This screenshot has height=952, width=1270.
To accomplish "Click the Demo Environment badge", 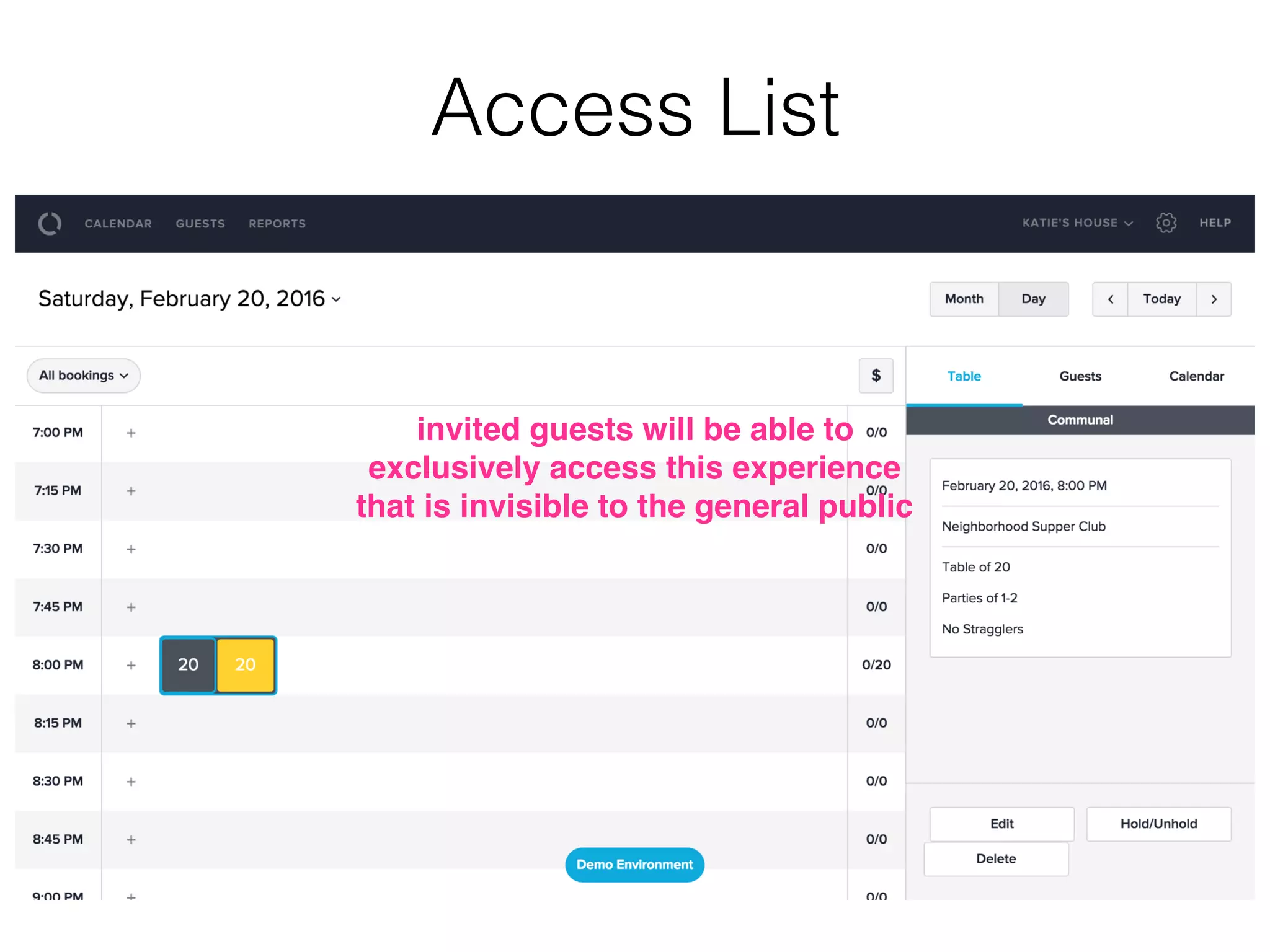I will [634, 865].
